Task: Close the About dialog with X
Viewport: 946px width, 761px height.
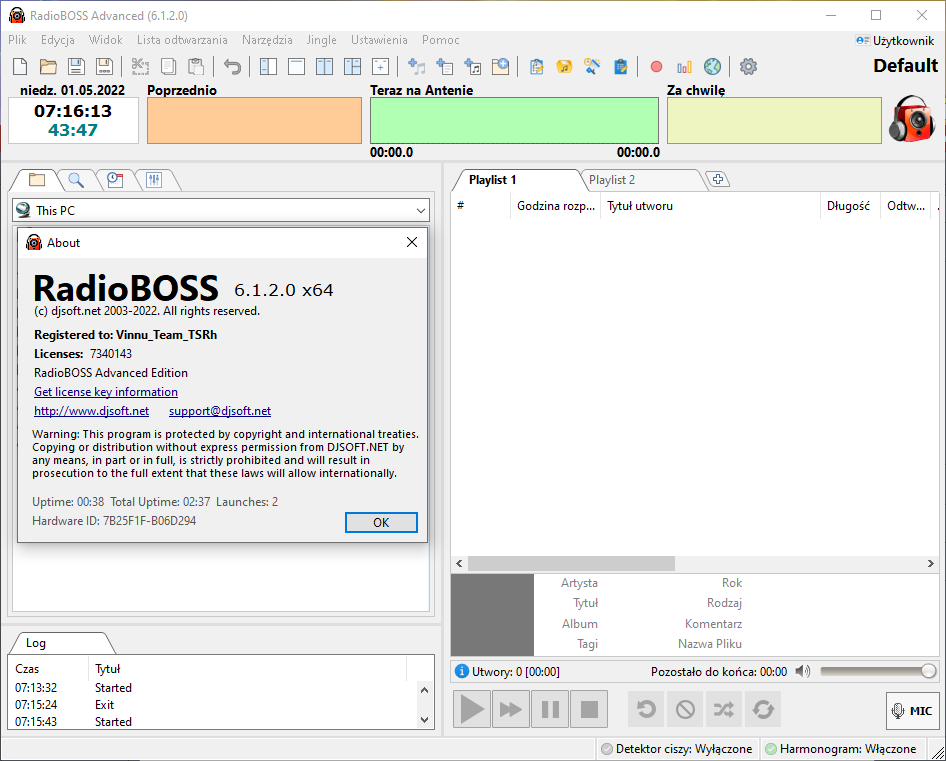Action: pos(412,242)
